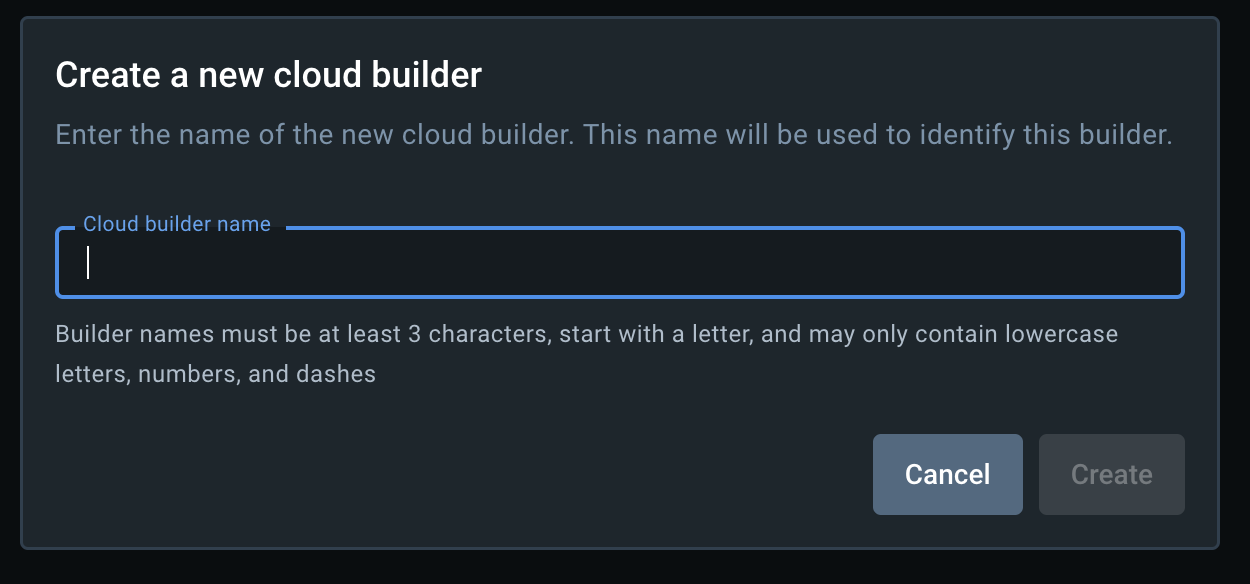Click the Cloud builder name input field
The image size is (1250, 584).
[620, 263]
